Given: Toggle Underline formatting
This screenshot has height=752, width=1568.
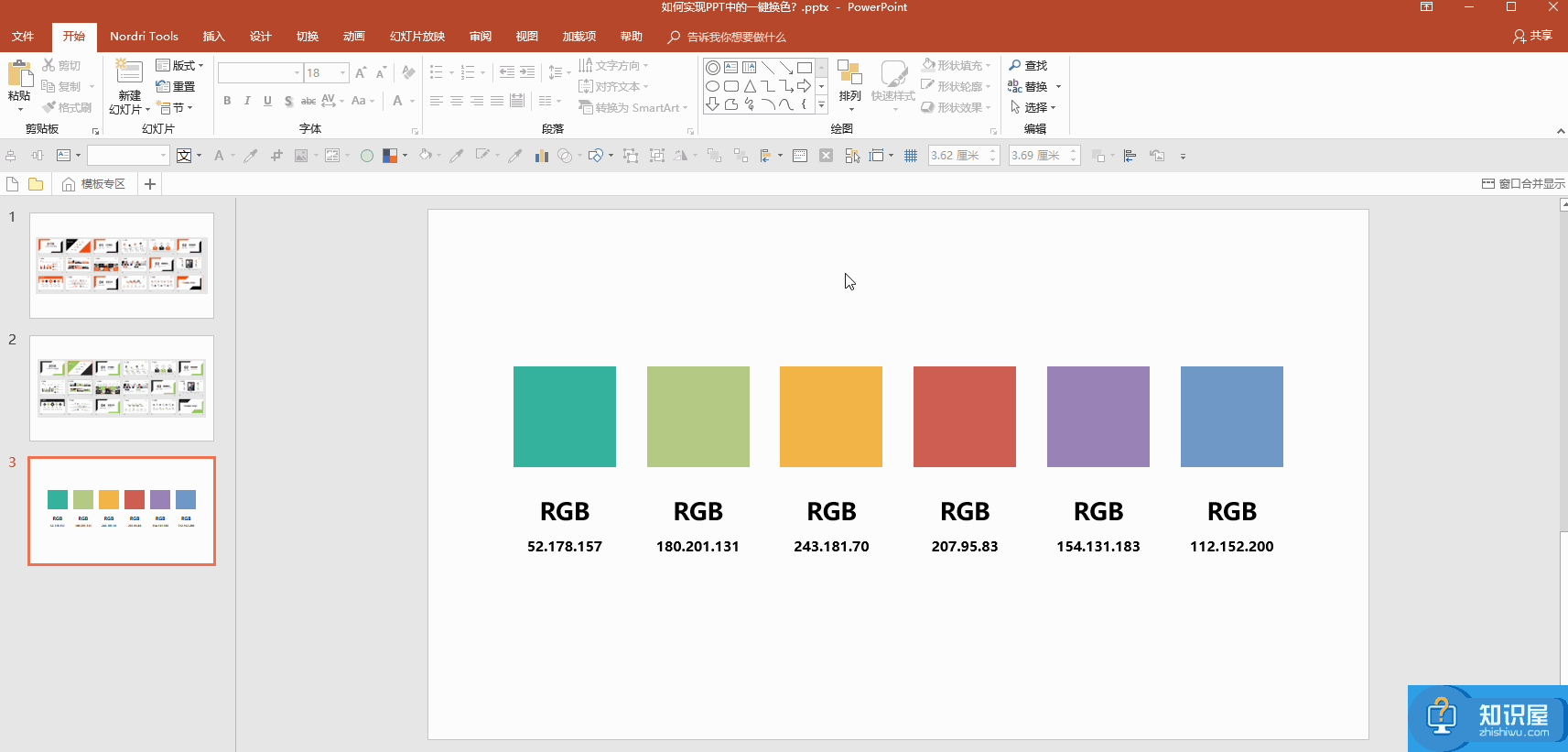Looking at the screenshot, I should pyautogui.click(x=267, y=101).
